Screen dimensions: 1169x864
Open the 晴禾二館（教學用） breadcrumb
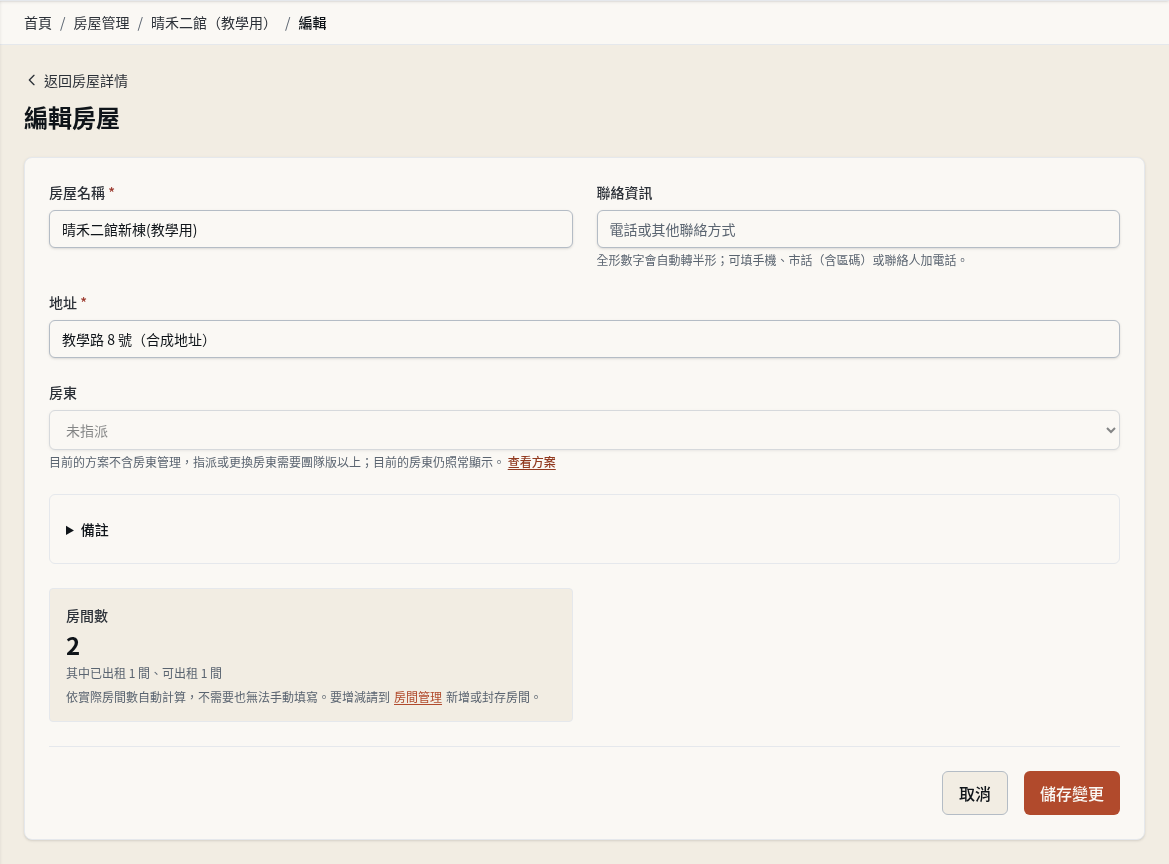pyautogui.click(x=212, y=23)
